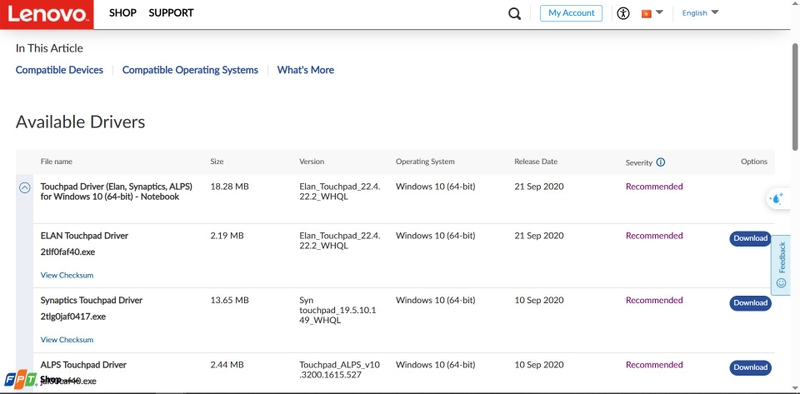Jump to Compatible Operating Systems section

pyautogui.click(x=190, y=70)
